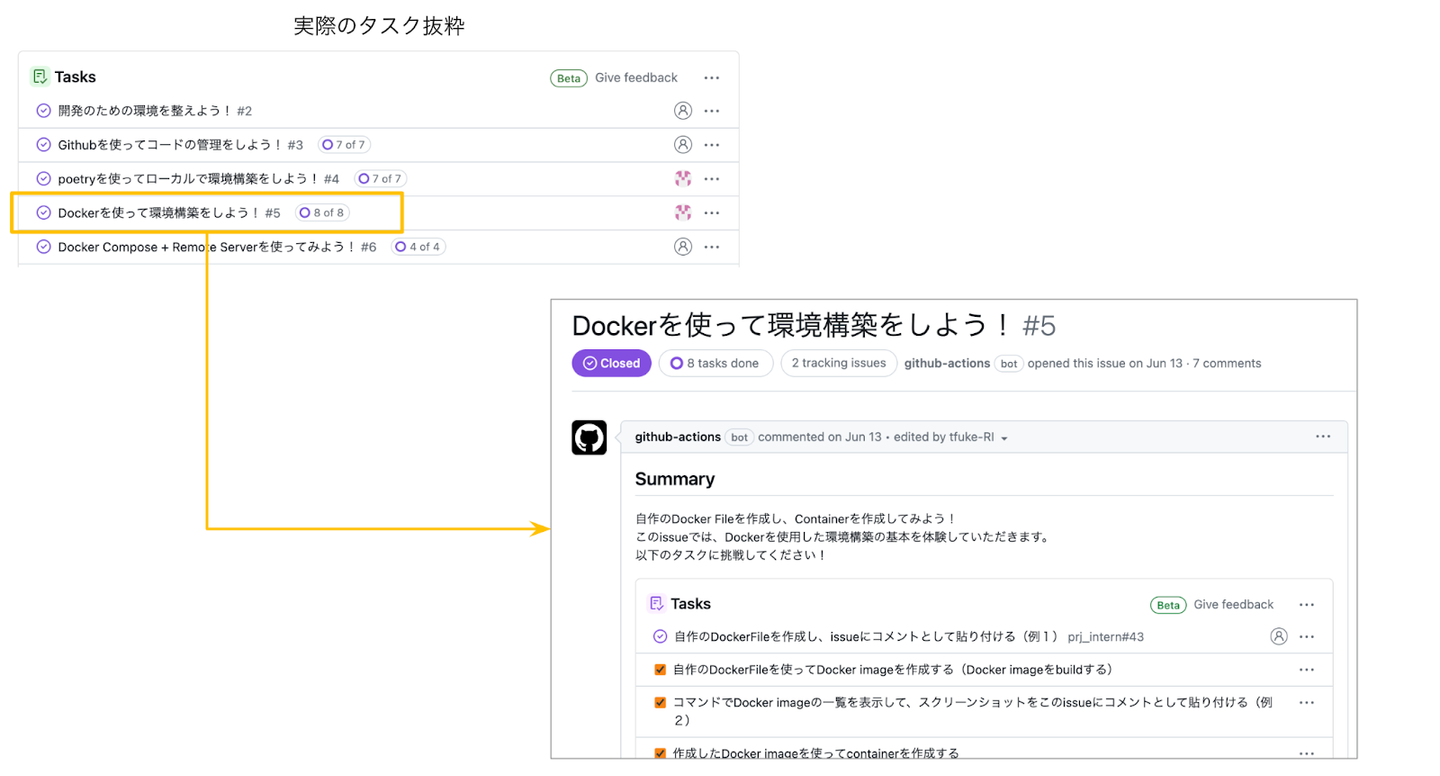1440x776 pixels.
Task: Click the Beta label in the top Tasks list header
Action: click(x=569, y=78)
